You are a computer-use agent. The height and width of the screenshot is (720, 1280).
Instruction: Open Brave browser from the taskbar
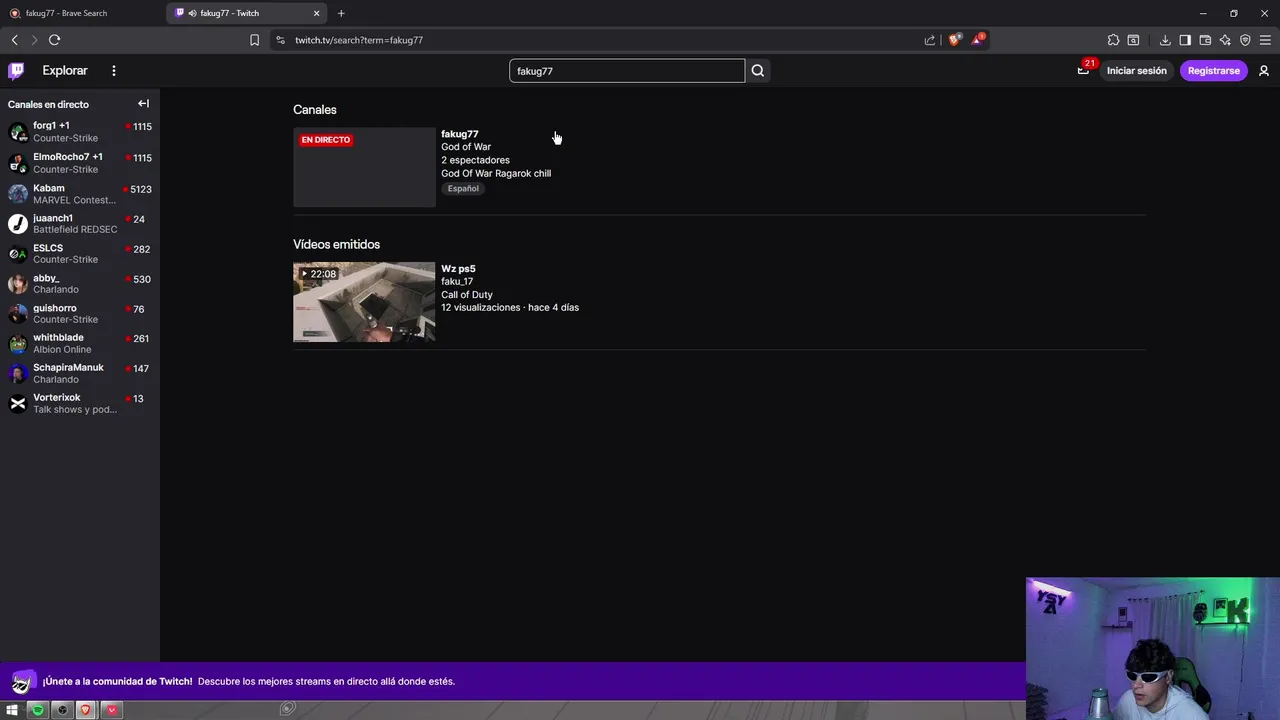(x=86, y=710)
